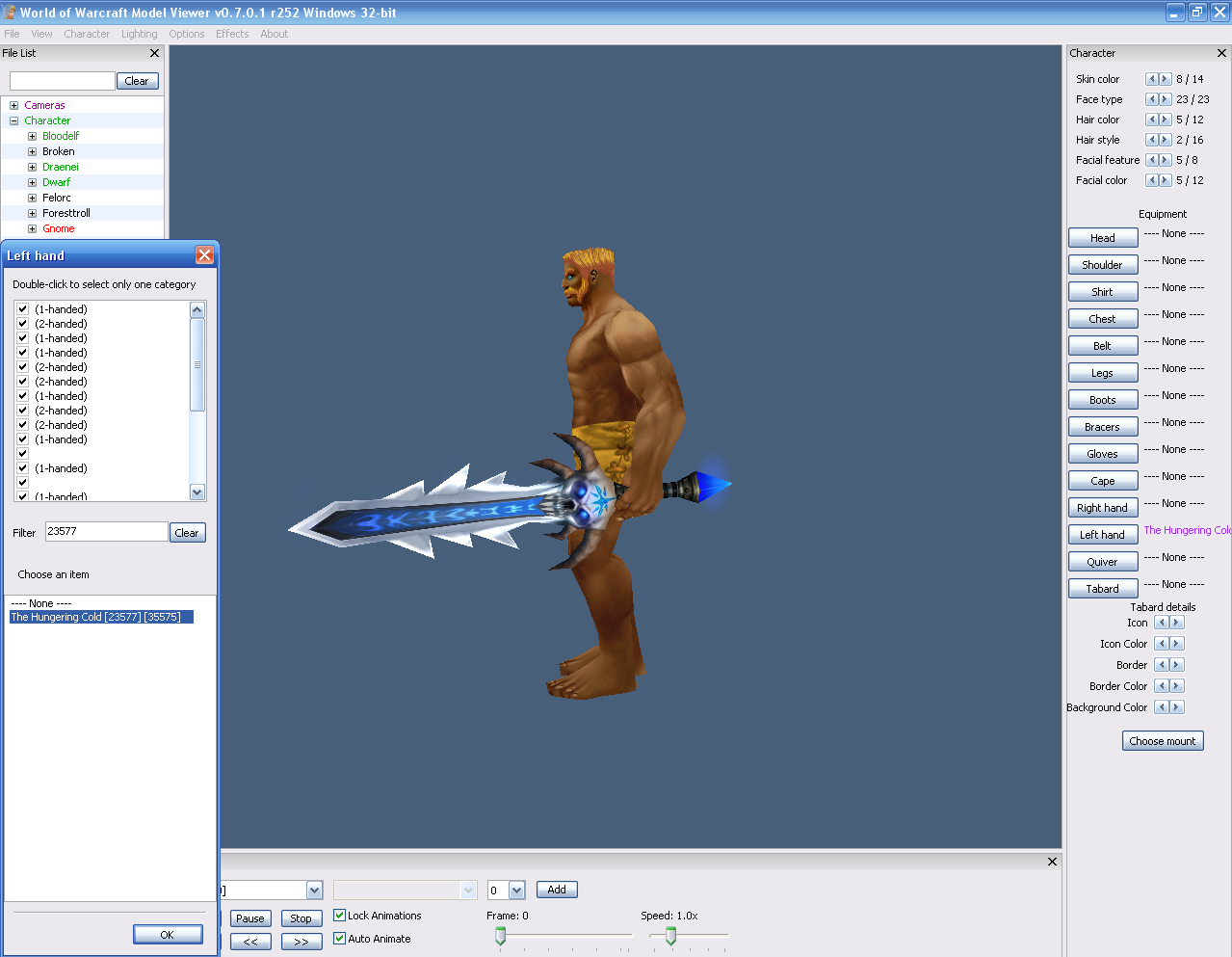Open the Head equipment selector
Screen dimensions: 1232x957
click(1103, 237)
